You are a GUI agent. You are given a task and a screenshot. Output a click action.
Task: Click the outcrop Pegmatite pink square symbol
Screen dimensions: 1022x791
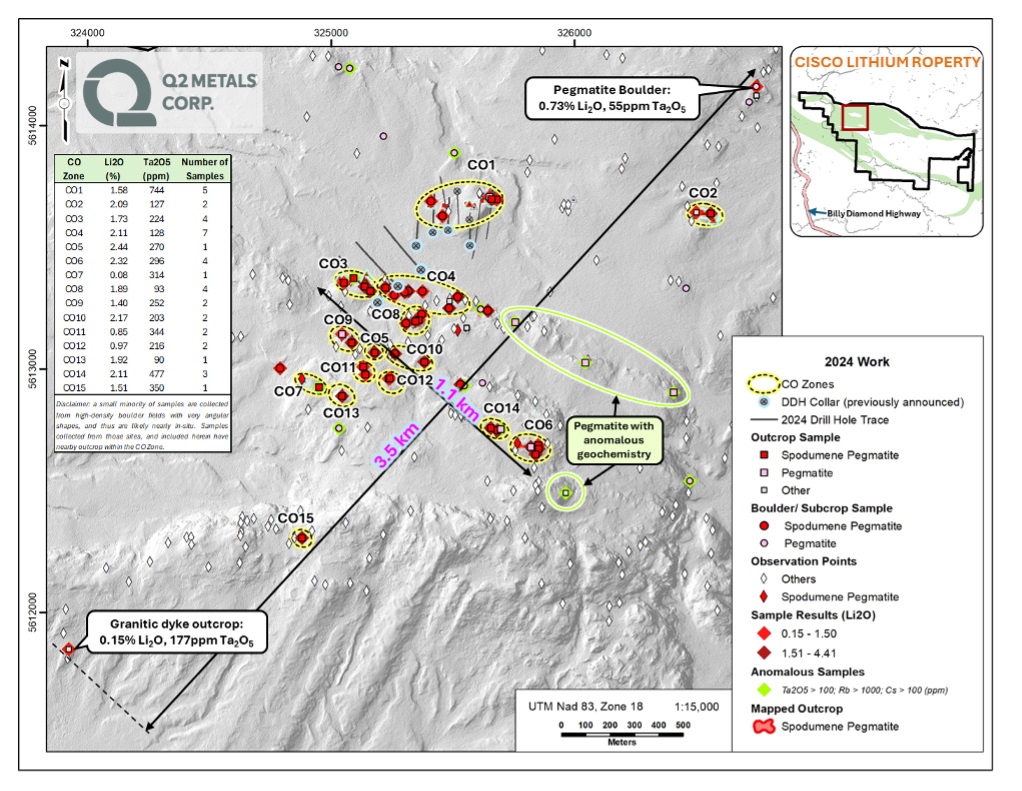tap(764, 472)
